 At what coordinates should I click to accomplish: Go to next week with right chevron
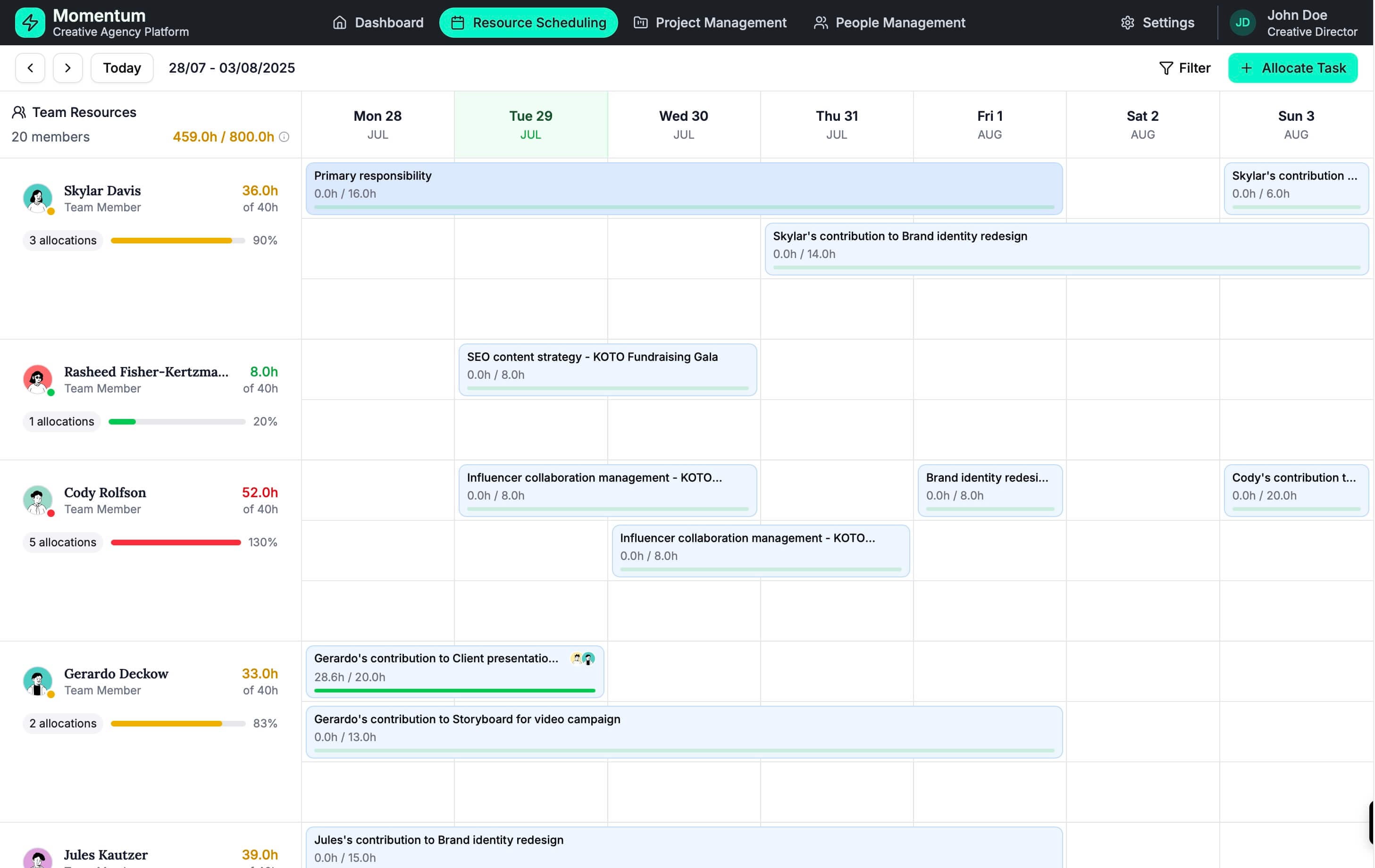click(68, 68)
